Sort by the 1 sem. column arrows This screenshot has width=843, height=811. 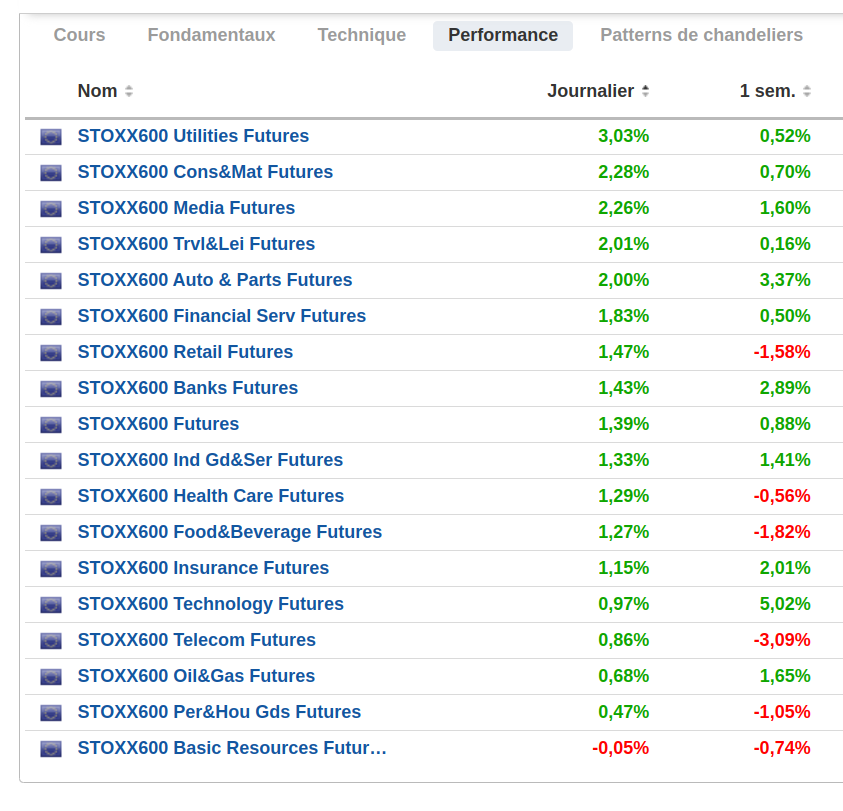[807, 91]
